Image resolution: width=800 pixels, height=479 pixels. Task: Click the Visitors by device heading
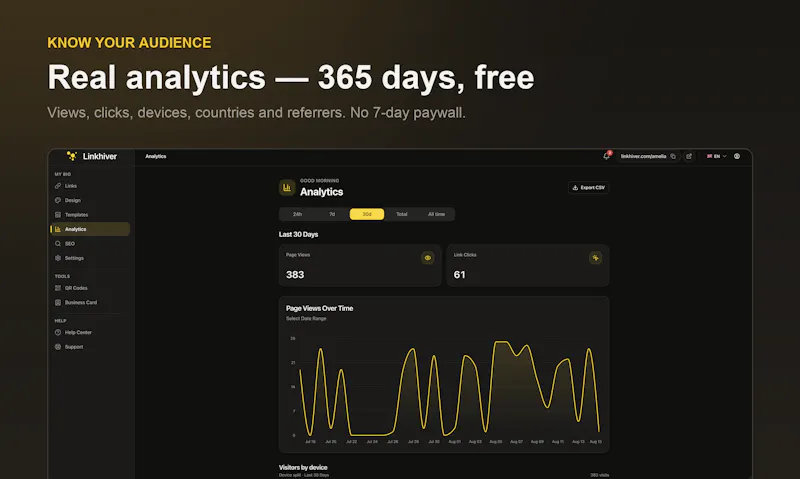coord(303,467)
